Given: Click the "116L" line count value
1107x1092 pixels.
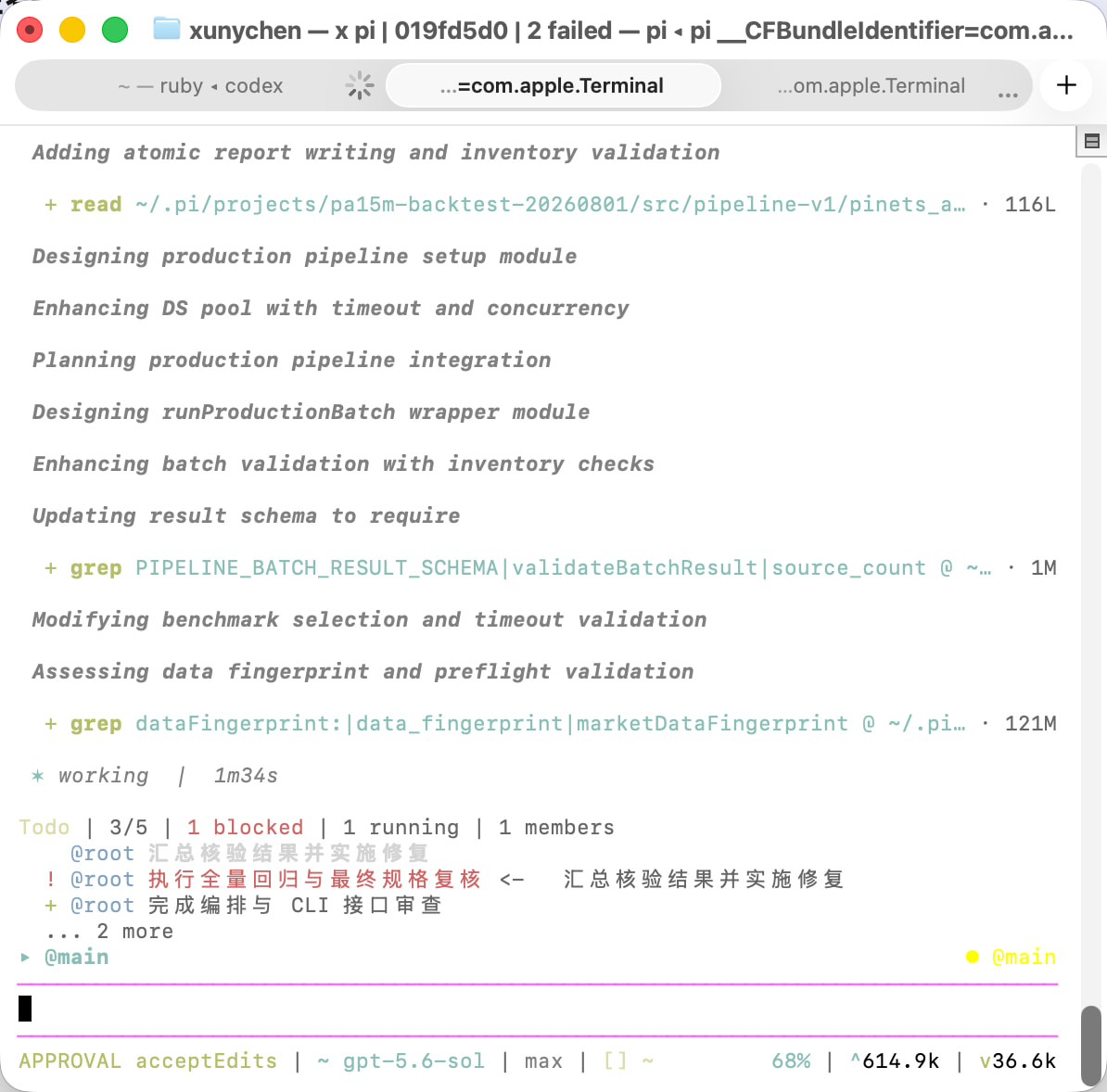Looking at the screenshot, I should (1031, 204).
